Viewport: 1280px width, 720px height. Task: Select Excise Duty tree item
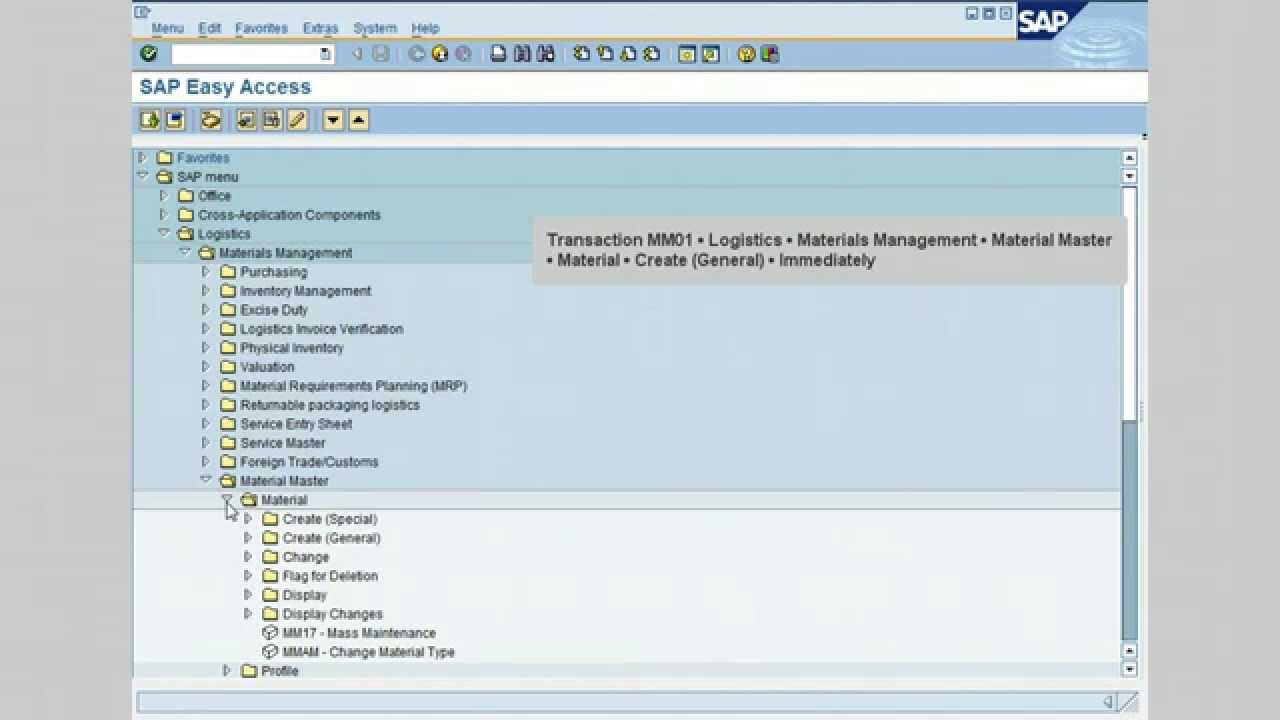(274, 310)
